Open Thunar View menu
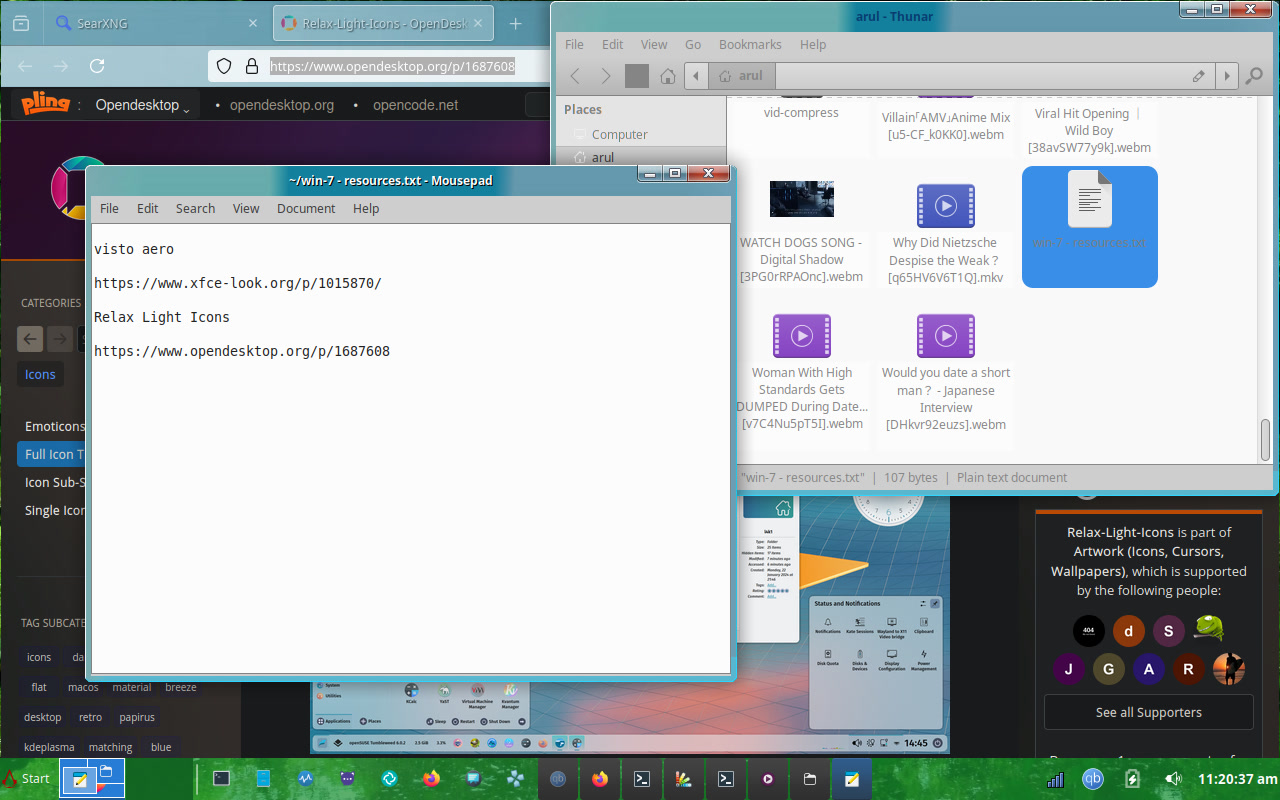The width and height of the screenshot is (1280, 800). coord(654,44)
